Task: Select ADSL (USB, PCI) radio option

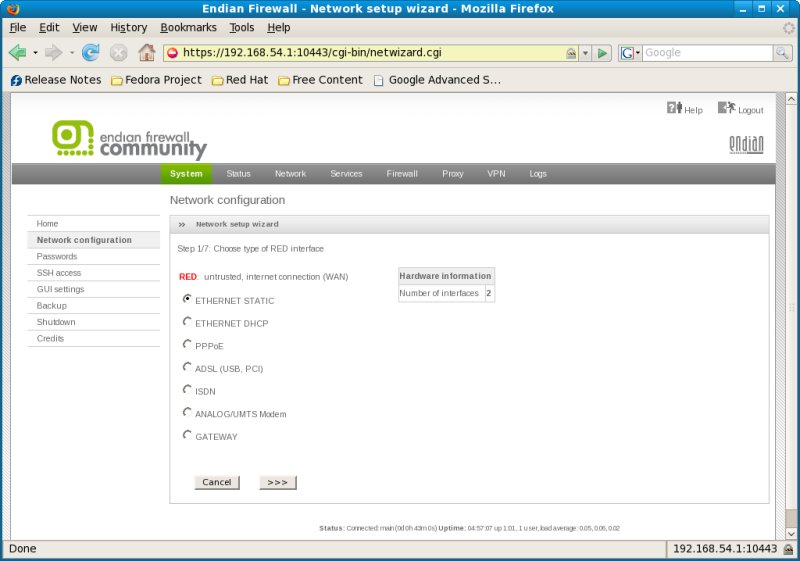Action: [187, 367]
